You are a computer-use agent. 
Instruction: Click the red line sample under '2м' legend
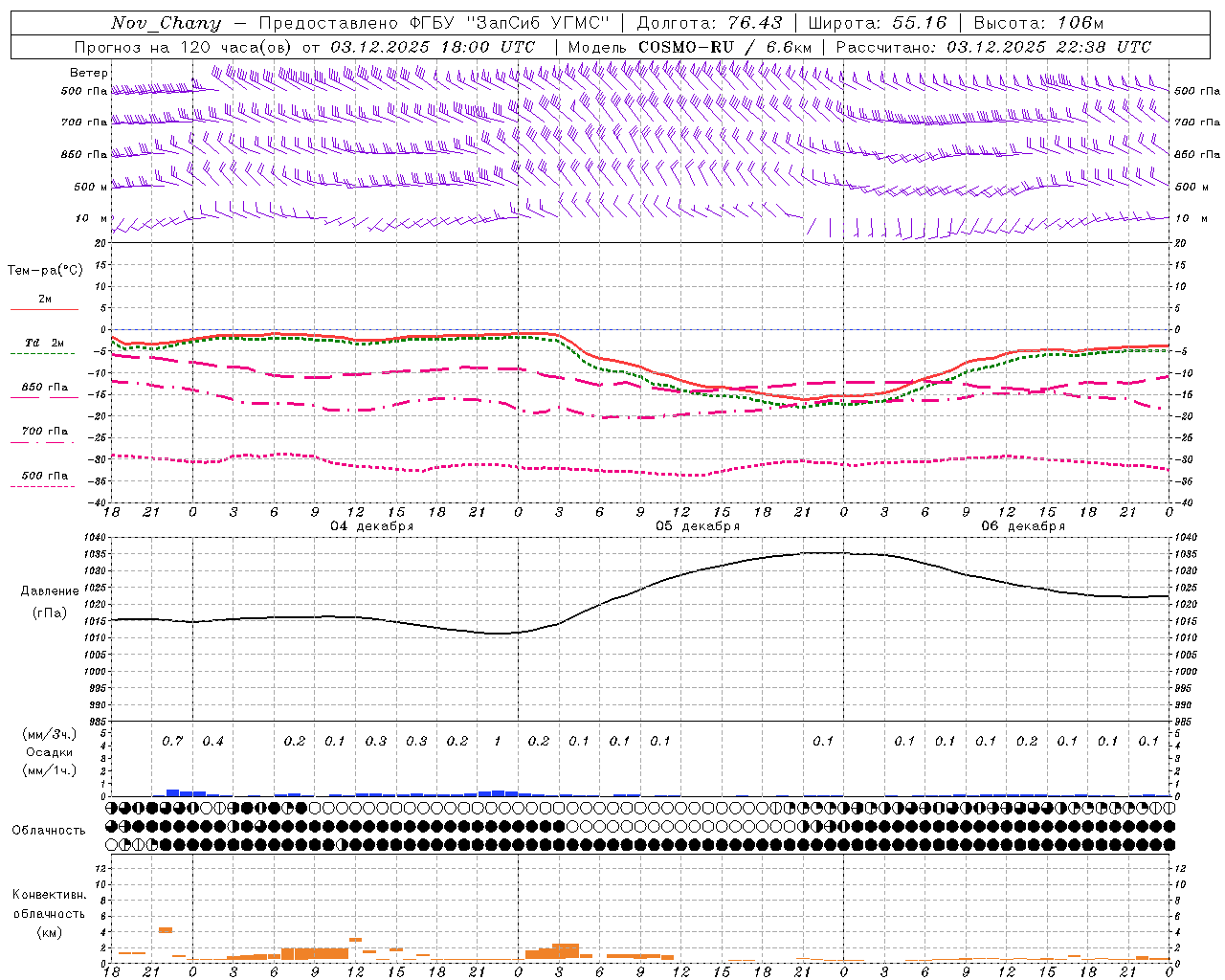tap(44, 310)
